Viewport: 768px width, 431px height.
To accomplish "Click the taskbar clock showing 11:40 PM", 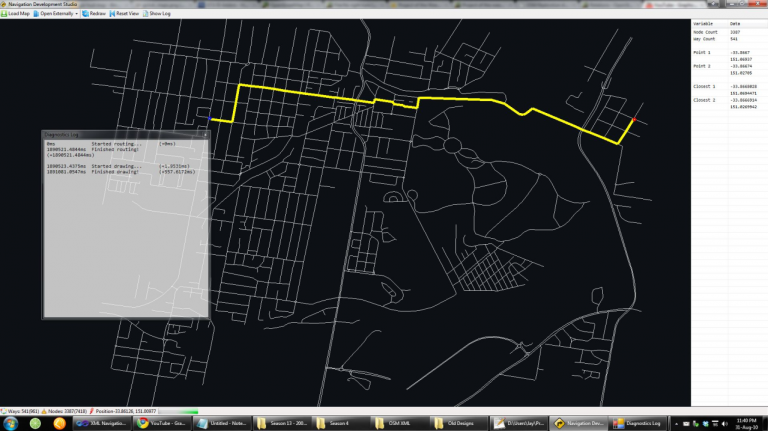I will pyautogui.click(x=746, y=424).
